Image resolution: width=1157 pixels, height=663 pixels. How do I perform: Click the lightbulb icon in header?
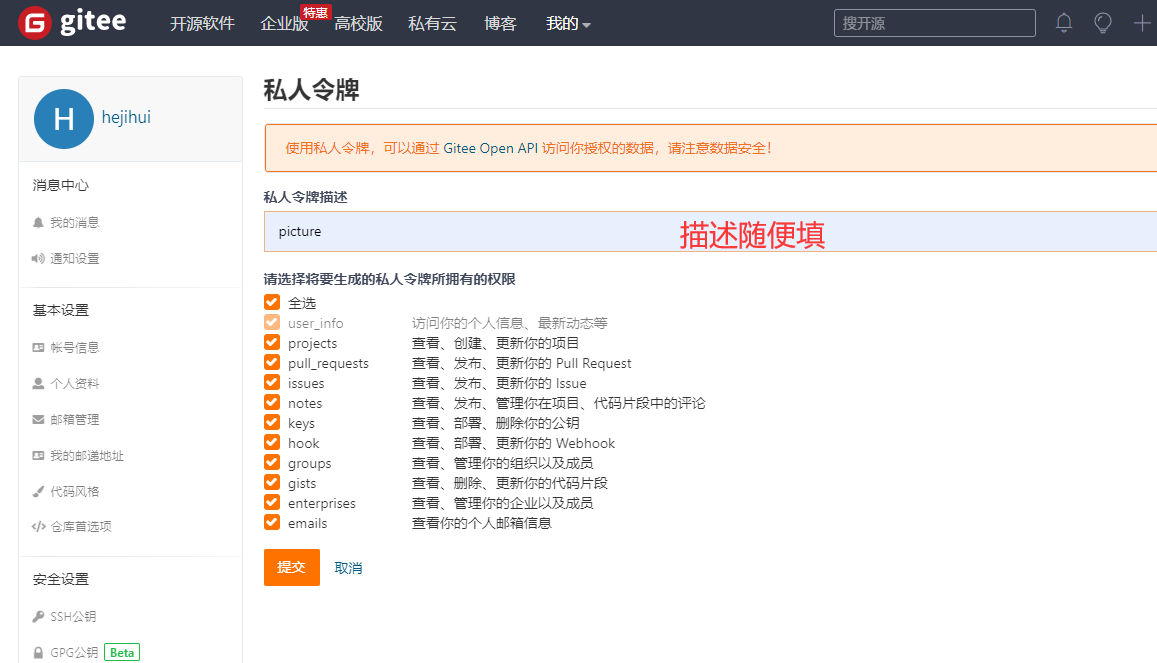1103,23
